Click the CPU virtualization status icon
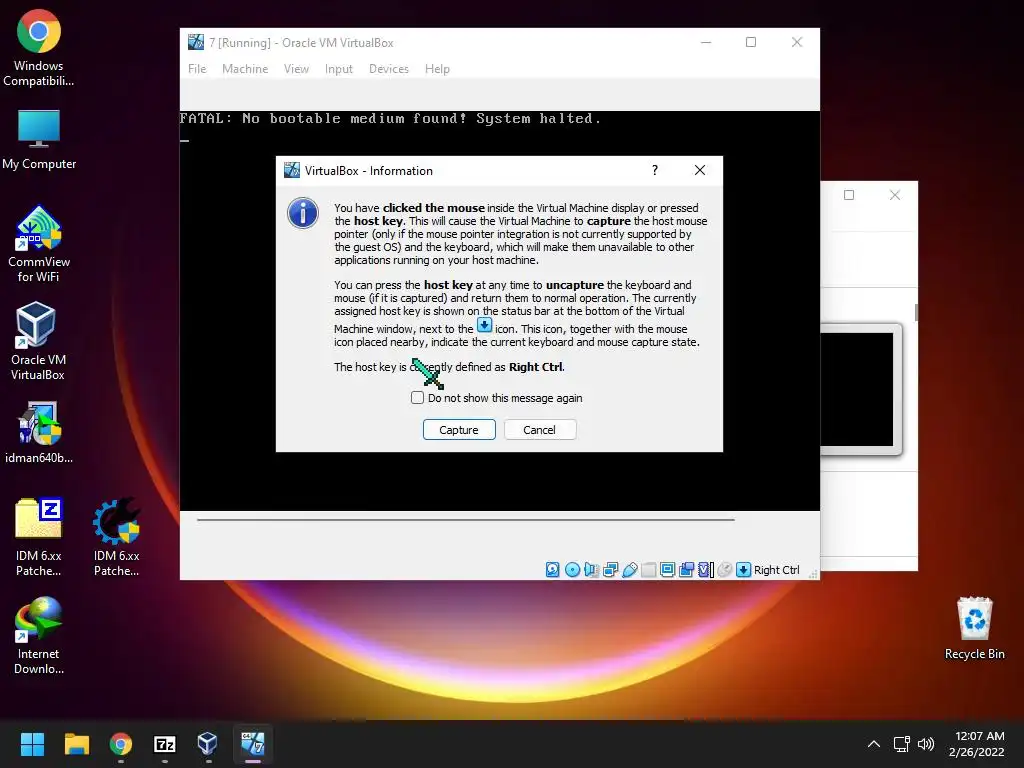 click(705, 570)
